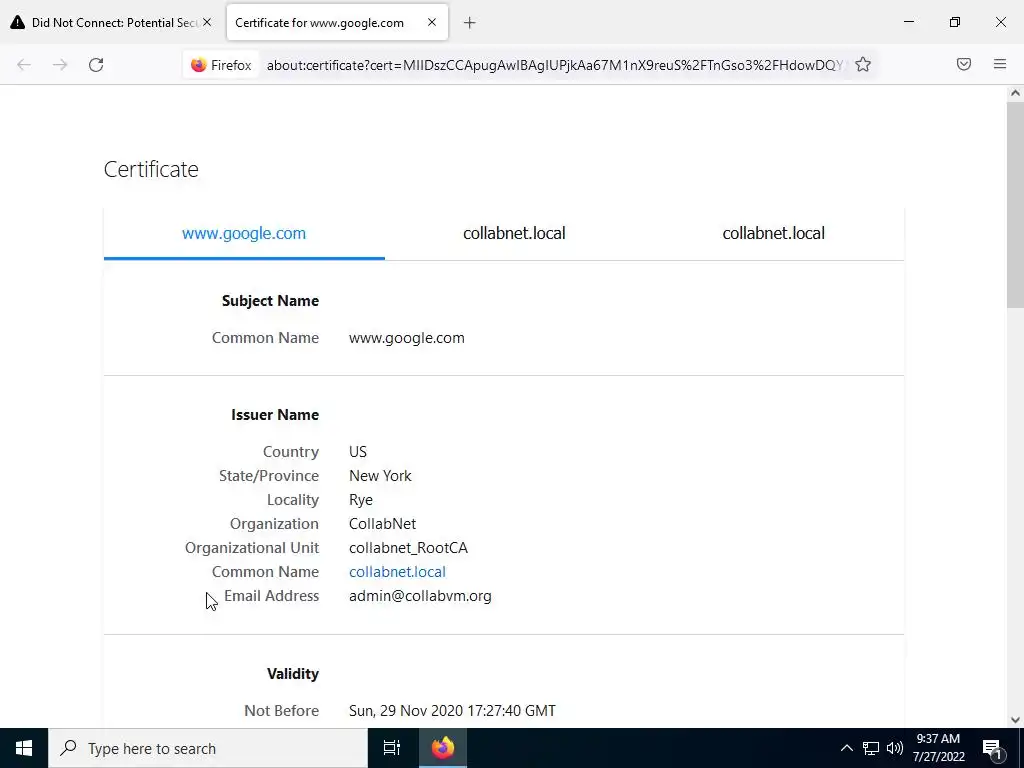Click the Firefox taskbar icon
The width and height of the screenshot is (1024, 768).
click(x=443, y=748)
